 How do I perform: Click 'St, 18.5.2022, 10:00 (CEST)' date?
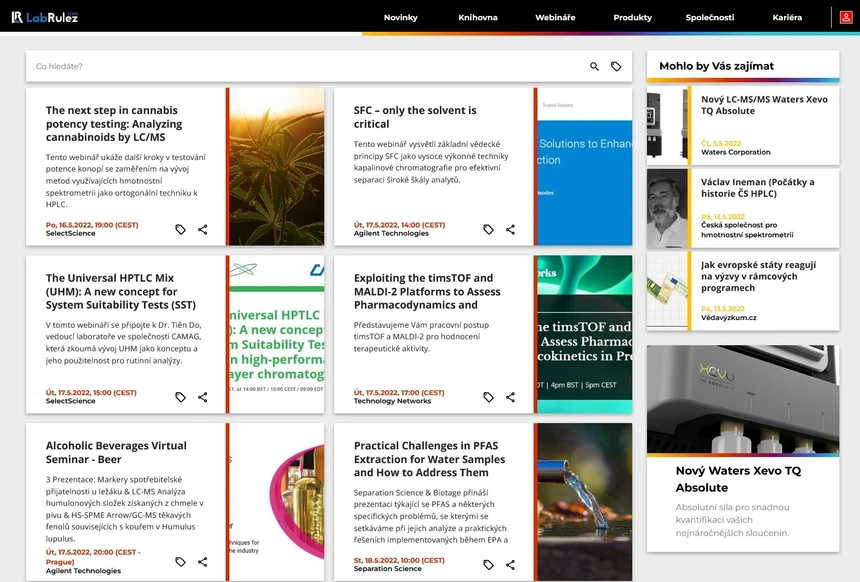[399, 561]
